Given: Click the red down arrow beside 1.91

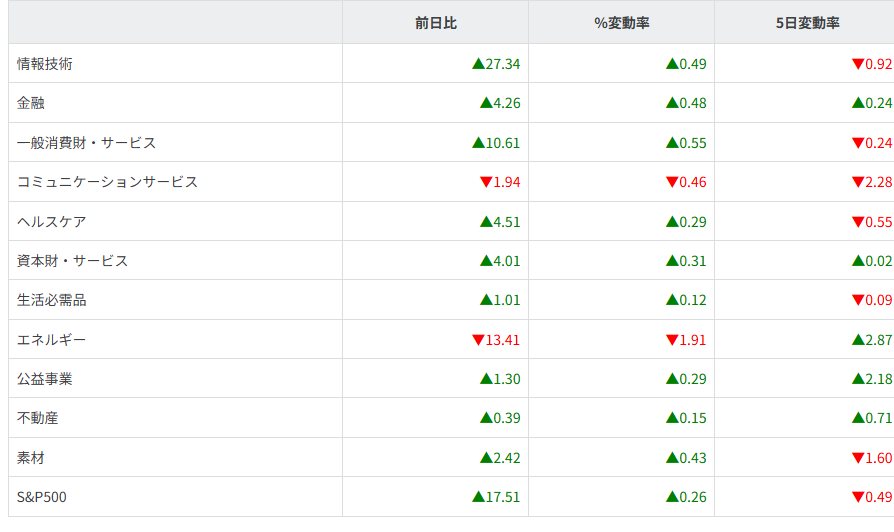Looking at the screenshot, I should pos(672,340).
